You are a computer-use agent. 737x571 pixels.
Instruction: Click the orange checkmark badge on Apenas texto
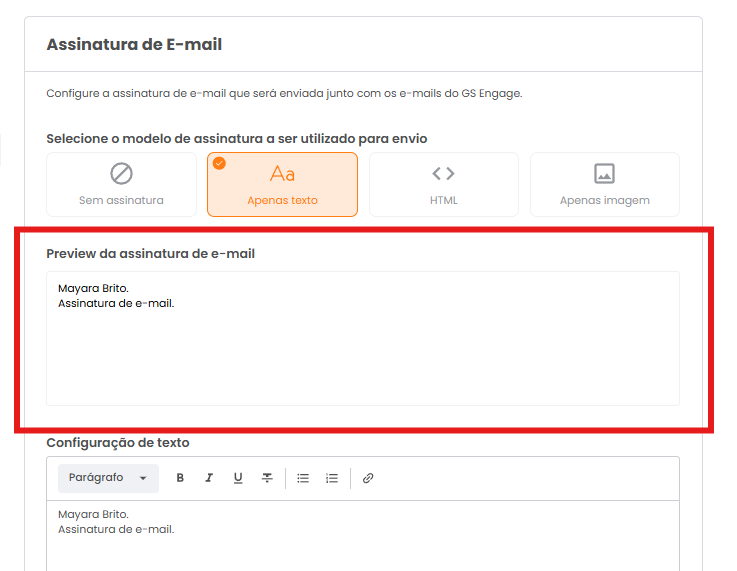(x=219, y=163)
